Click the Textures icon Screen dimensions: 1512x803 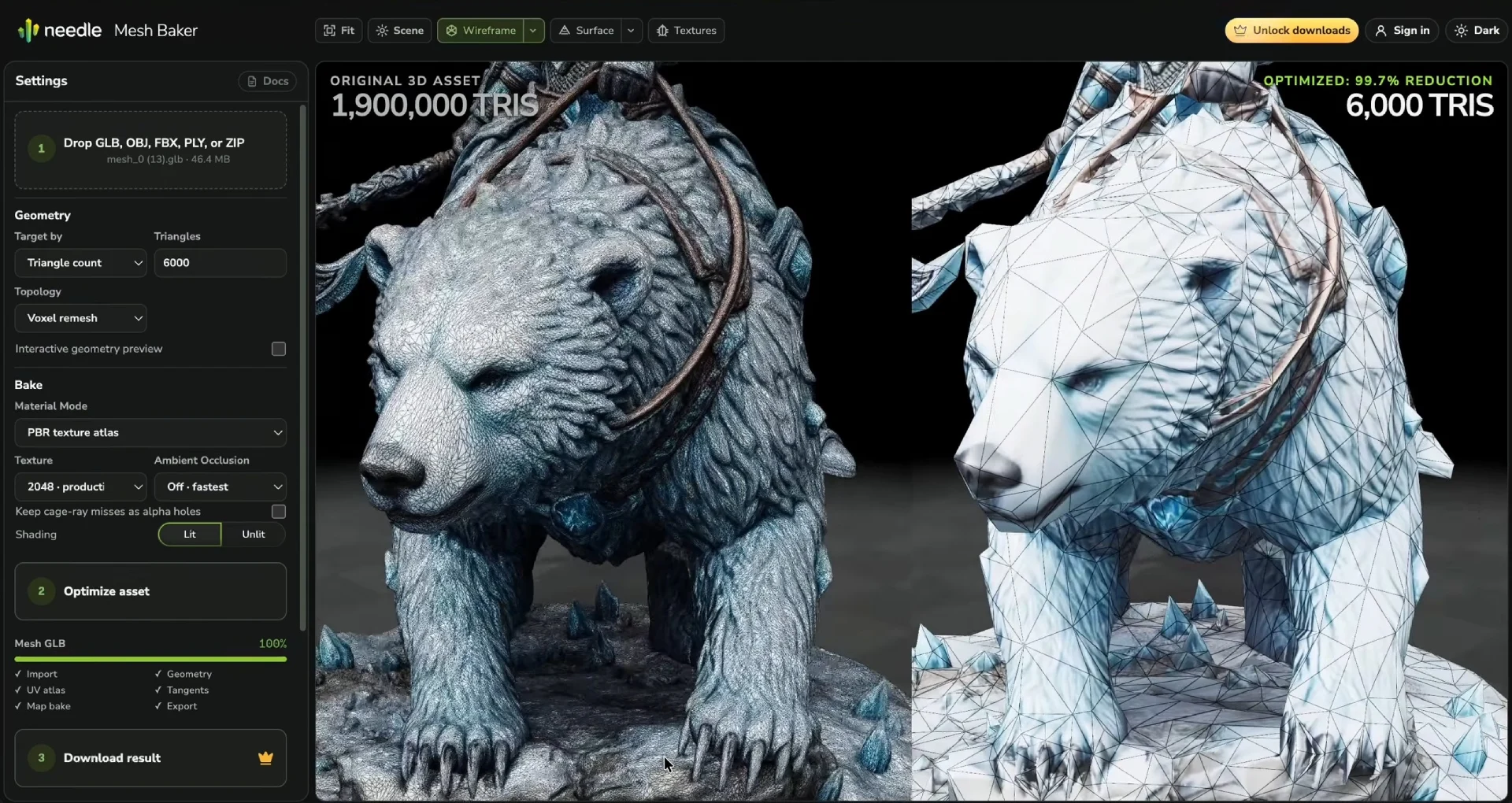pos(662,31)
